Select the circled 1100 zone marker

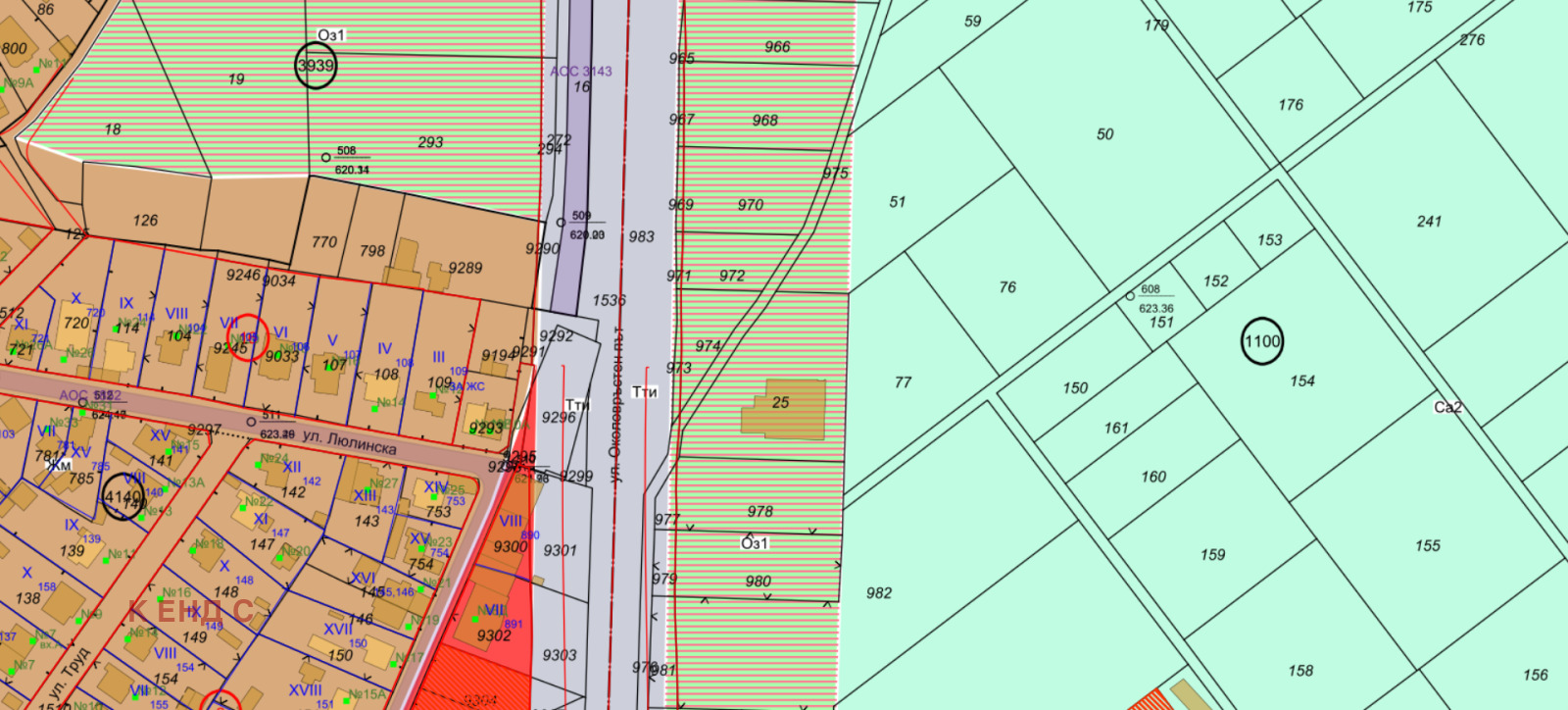click(1261, 341)
